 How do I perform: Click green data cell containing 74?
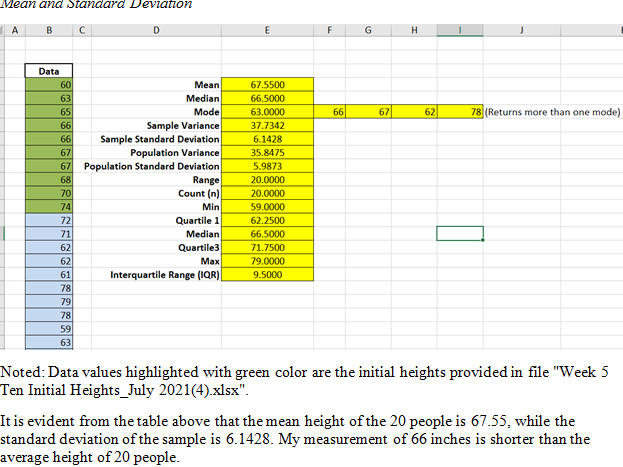point(49,207)
